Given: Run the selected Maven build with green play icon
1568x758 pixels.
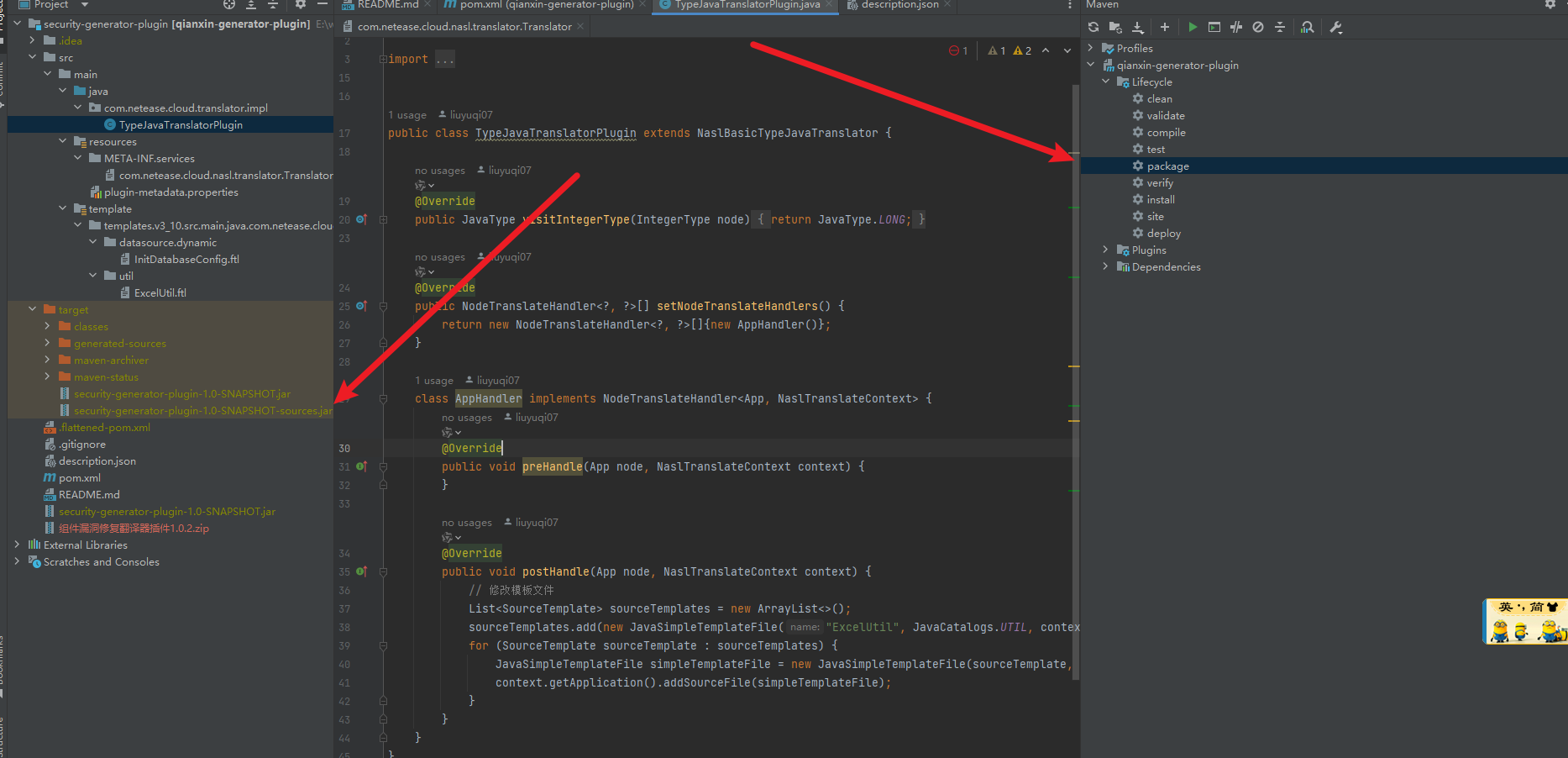Looking at the screenshot, I should [1193, 28].
